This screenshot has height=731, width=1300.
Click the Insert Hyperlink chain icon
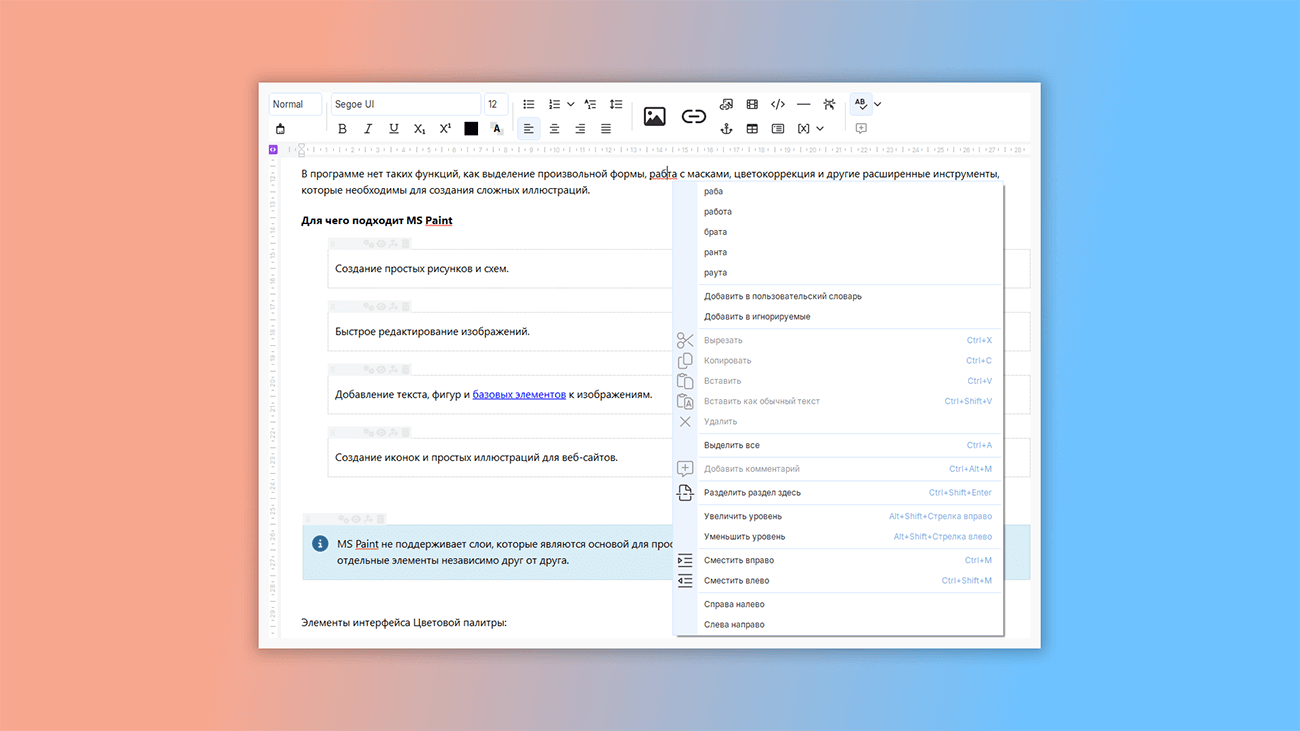point(693,117)
